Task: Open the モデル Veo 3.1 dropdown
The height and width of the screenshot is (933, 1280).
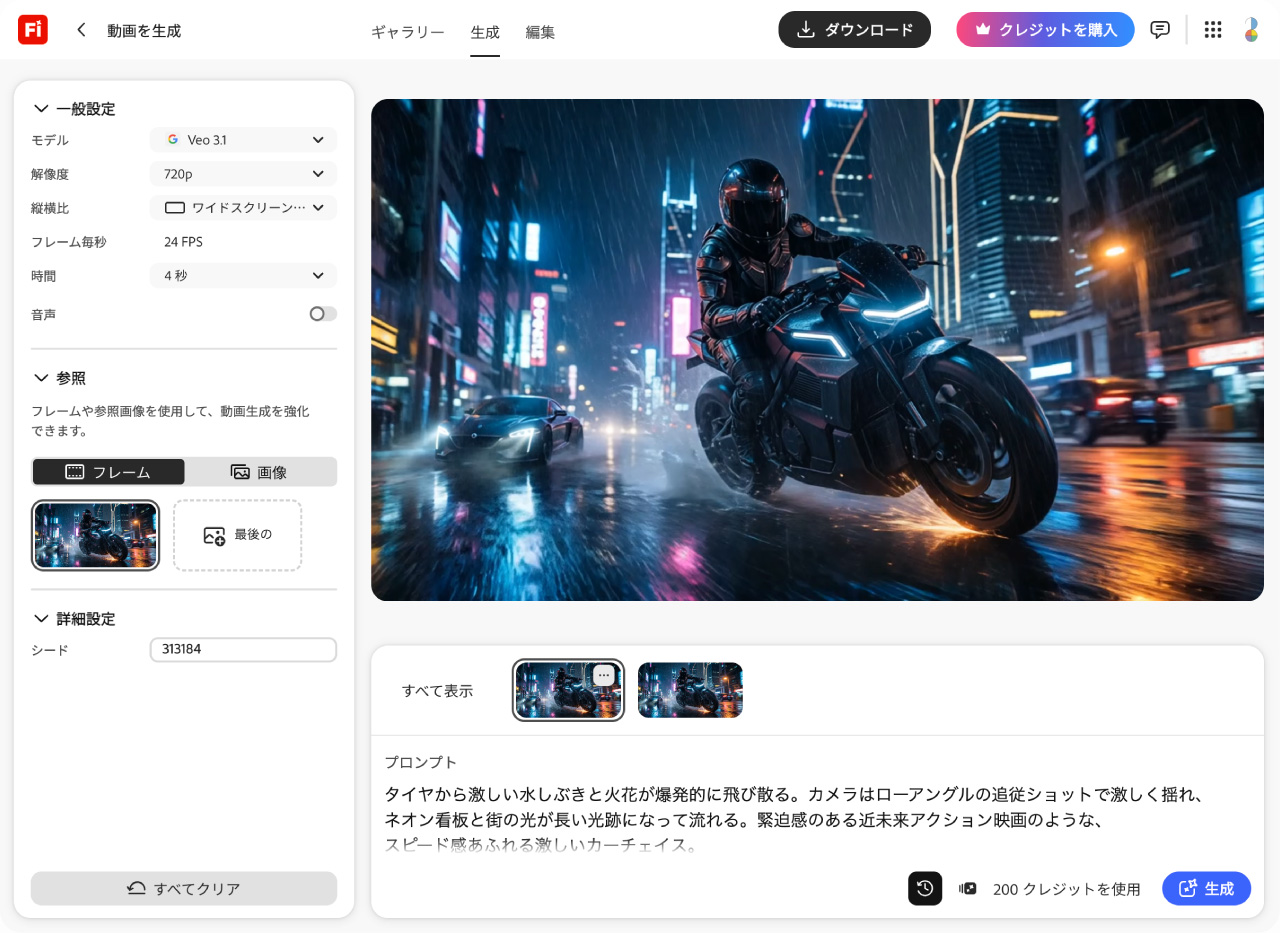Action: (243, 140)
